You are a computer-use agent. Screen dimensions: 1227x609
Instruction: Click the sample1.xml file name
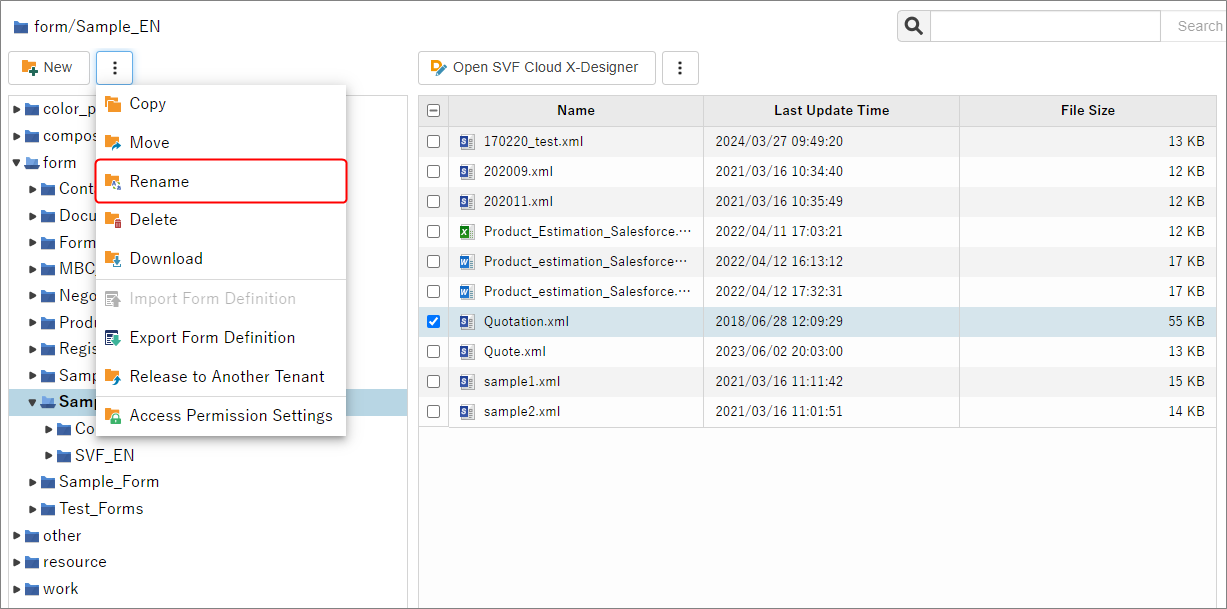pyautogui.click(x=522, y=382)
